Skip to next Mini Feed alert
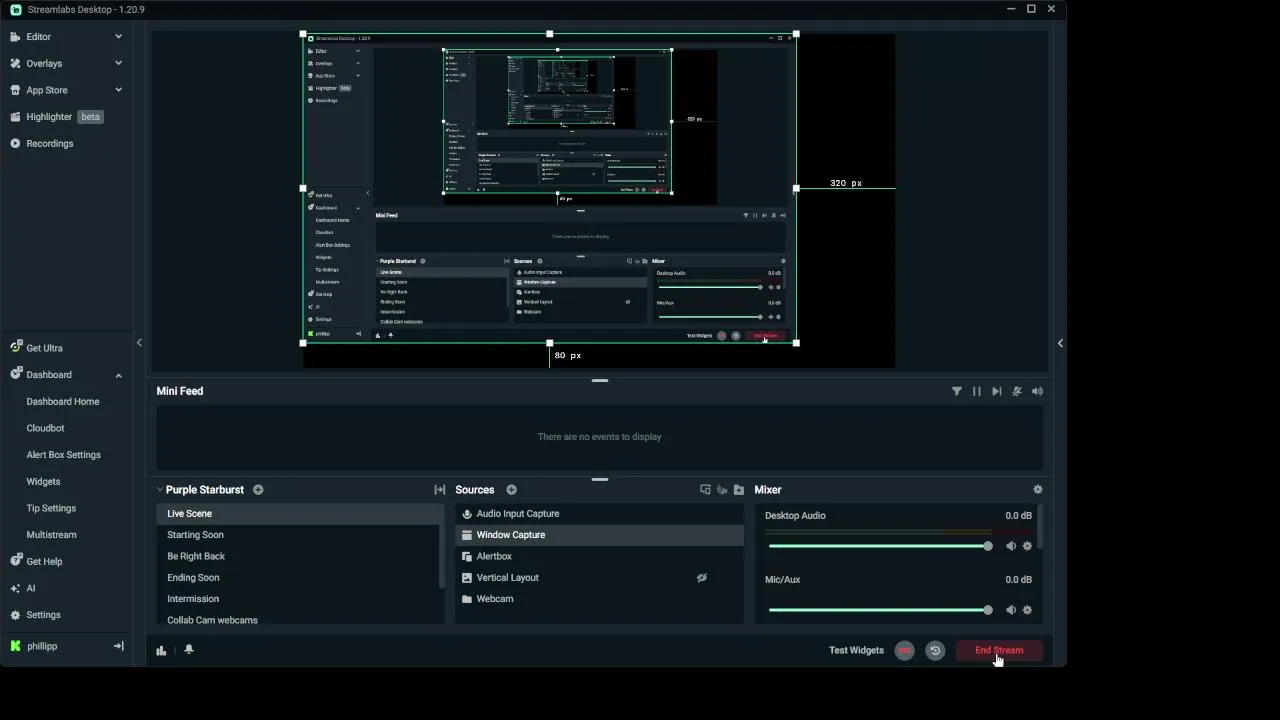 pos(997,391)
